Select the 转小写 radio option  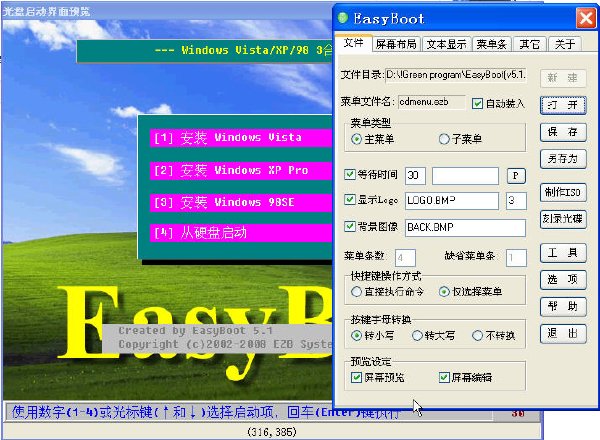356,336
